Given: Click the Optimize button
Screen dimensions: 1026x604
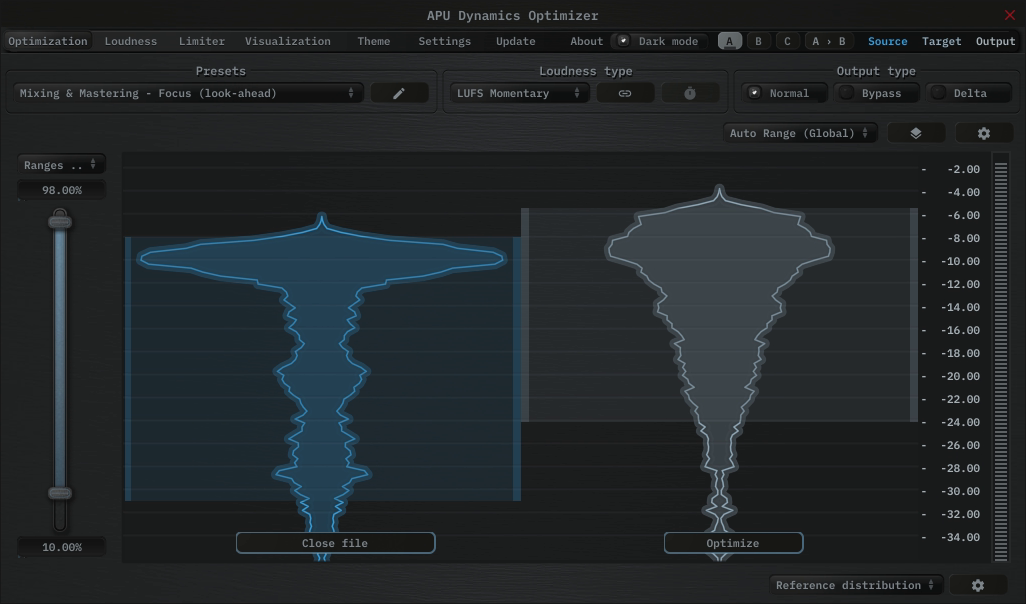Looking at the screenshot, I should (x=733, y=543).
